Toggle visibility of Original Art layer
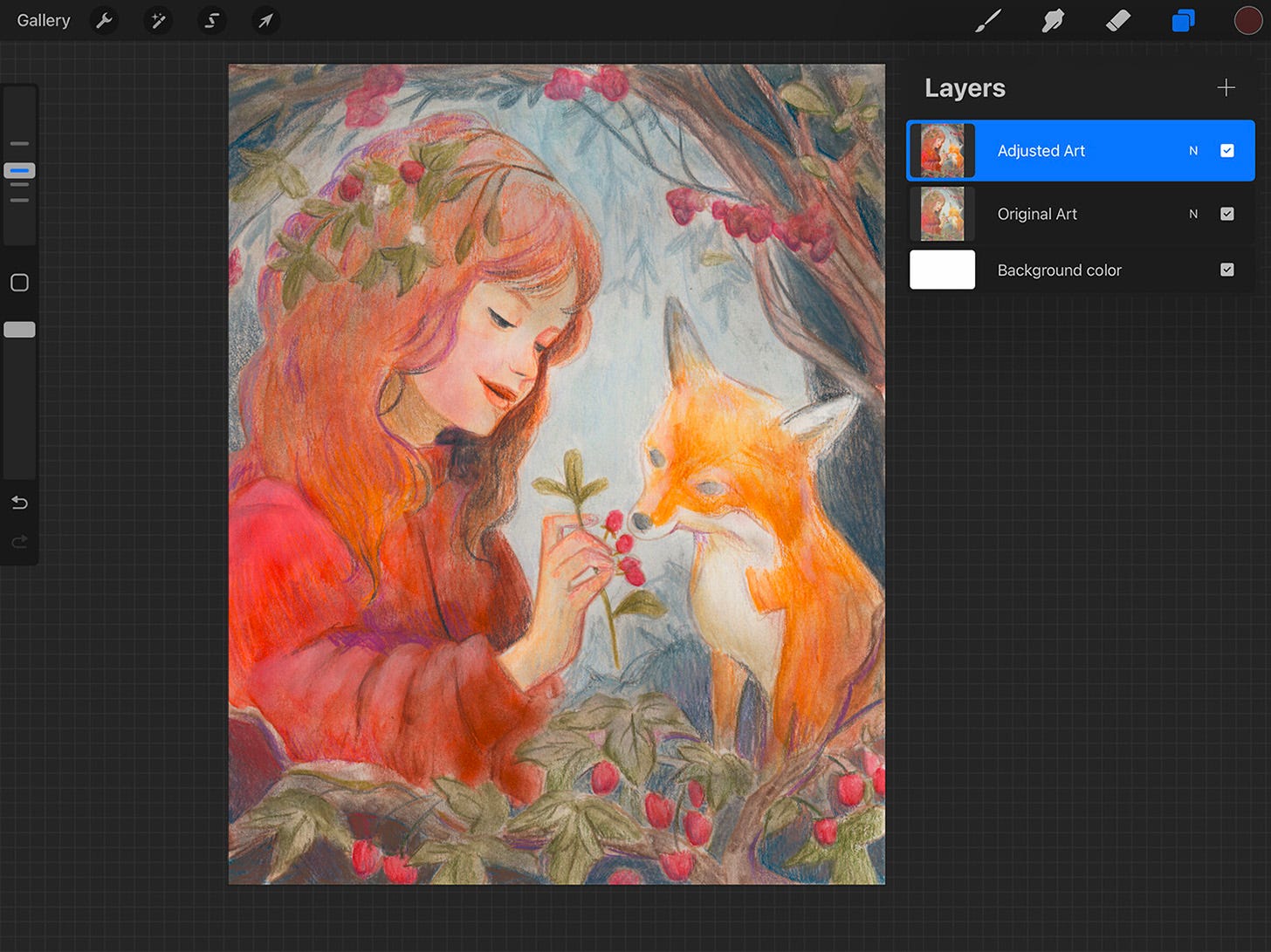This screenshot has width=1271, height=952. pyautogui.click(x=1227, y=214)
